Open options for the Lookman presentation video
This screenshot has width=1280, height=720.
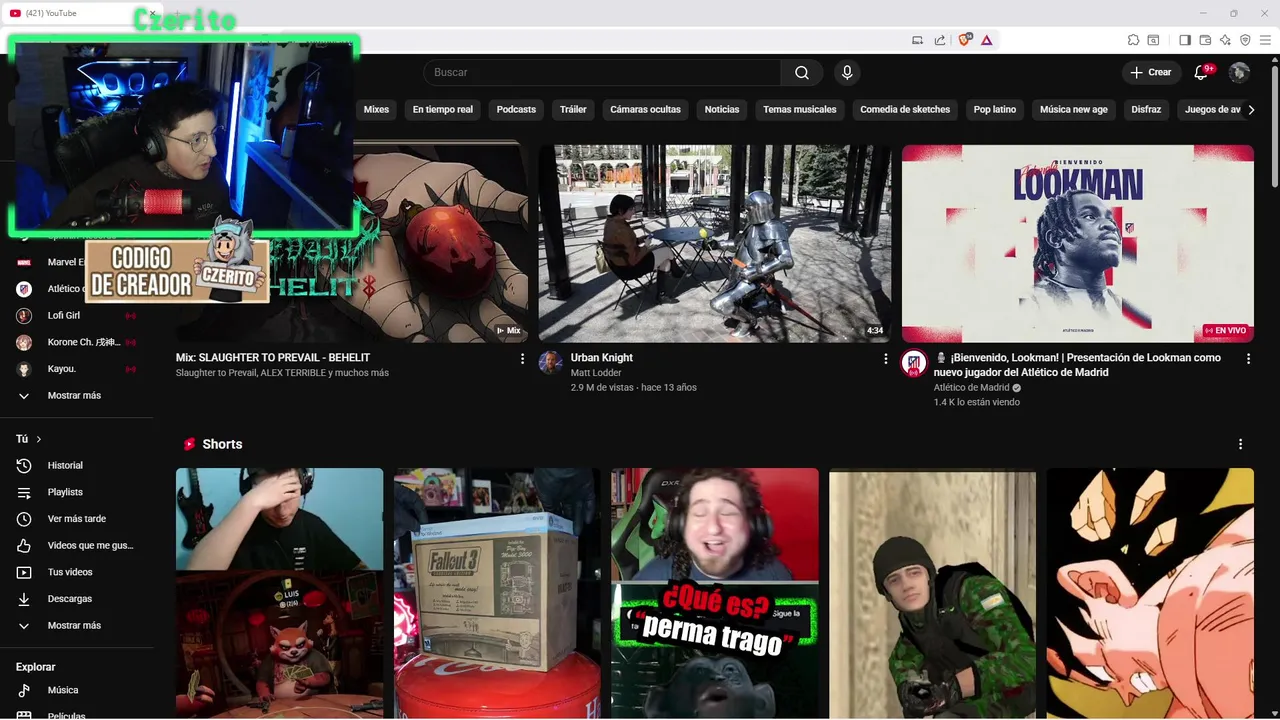pyautogui.click(x=1248, y=358)
